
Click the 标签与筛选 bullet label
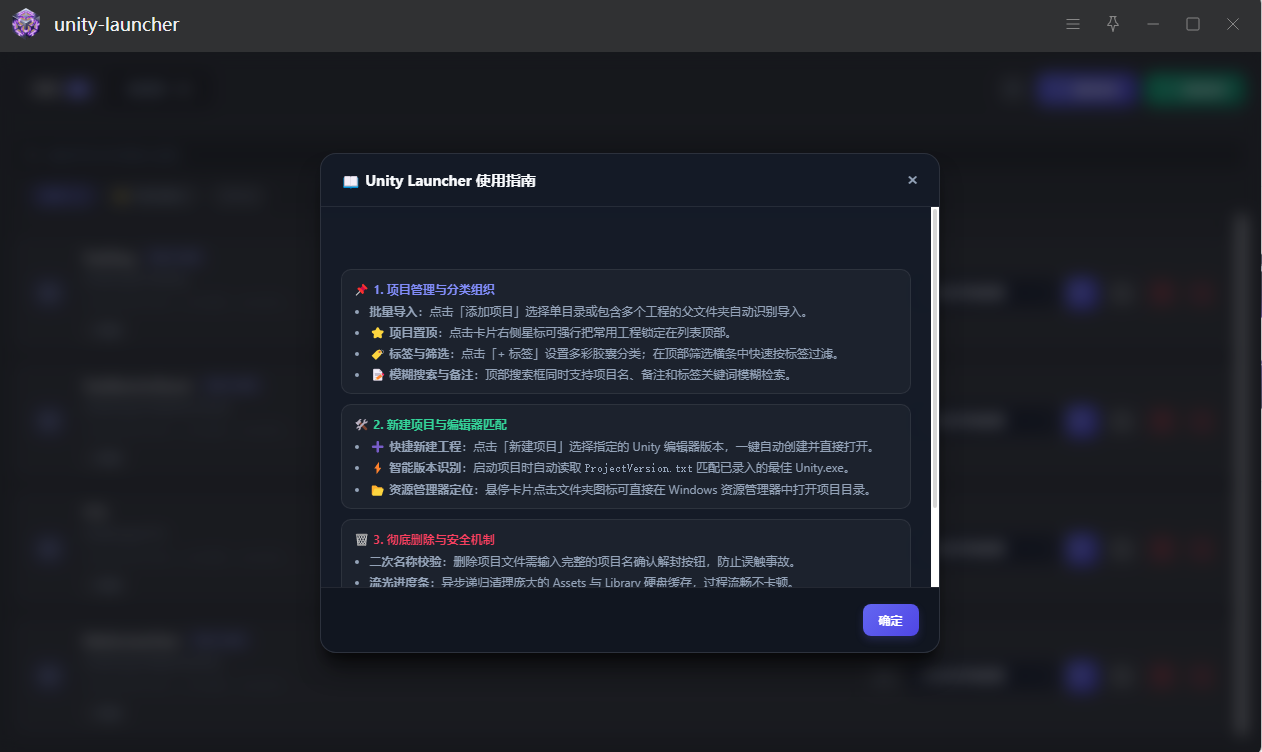[x=420, y=354]
